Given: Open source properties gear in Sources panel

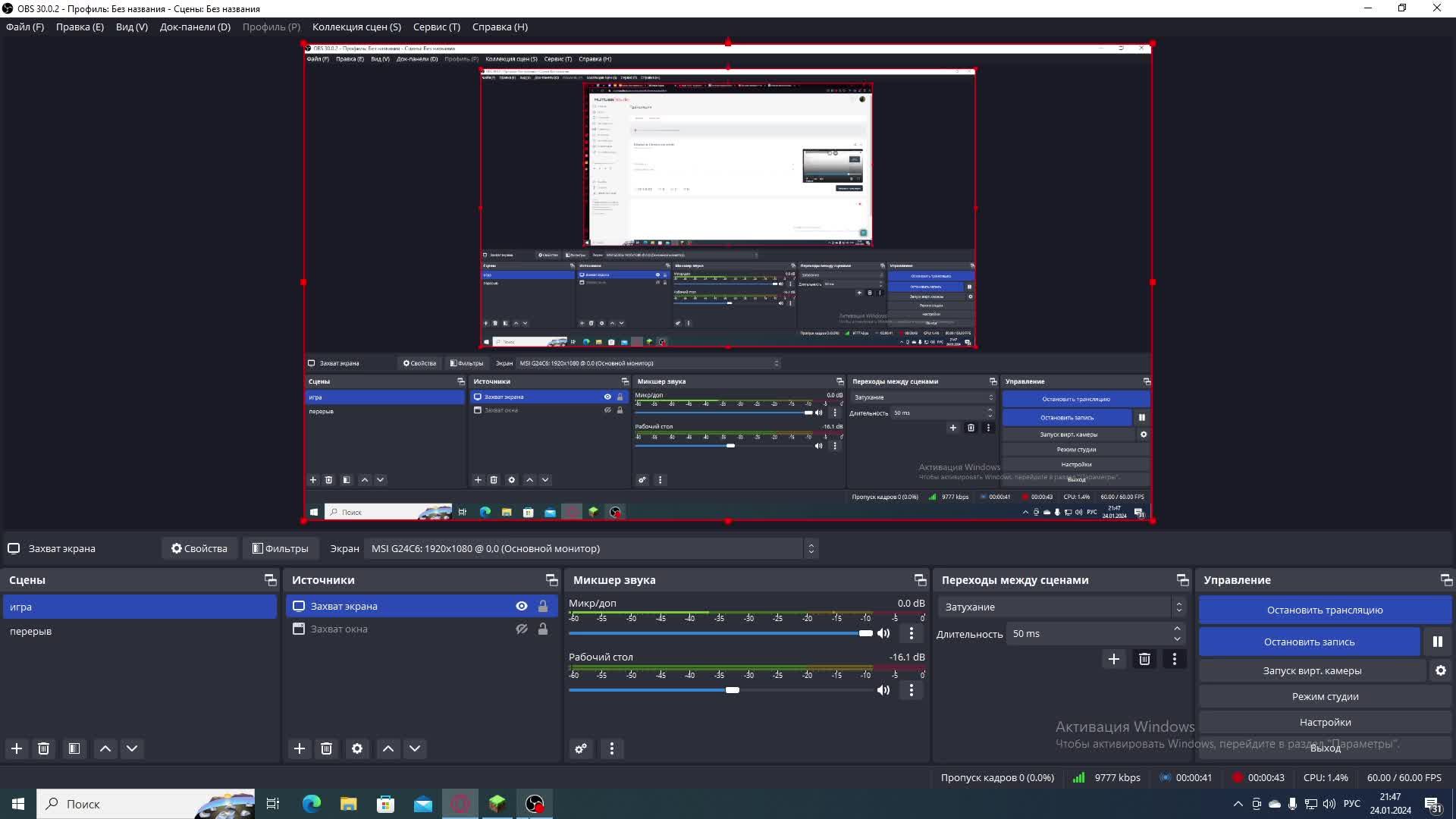Looking at the screenshot, I should [x=357, y=748].
